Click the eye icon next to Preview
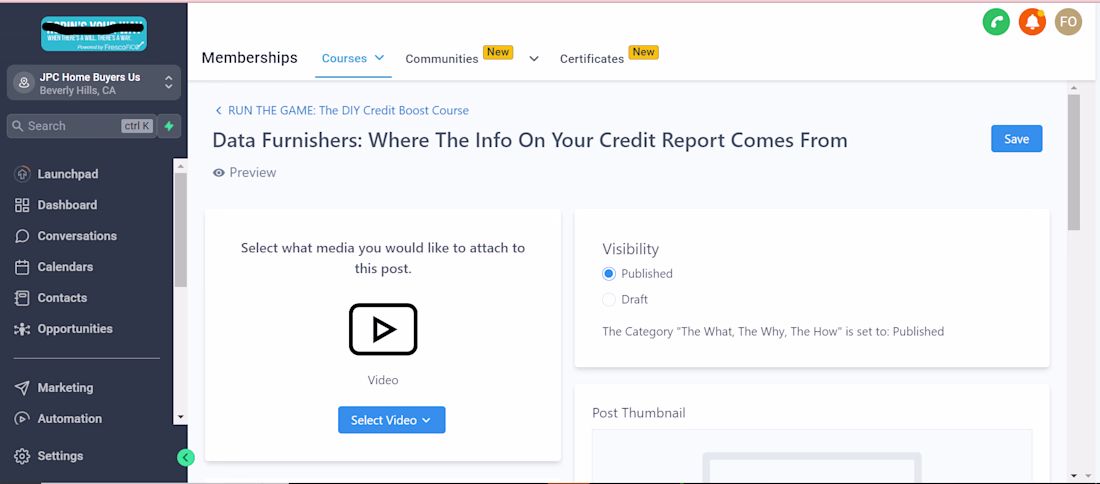This screenshot has height=484, width=1100. point(219,173)
